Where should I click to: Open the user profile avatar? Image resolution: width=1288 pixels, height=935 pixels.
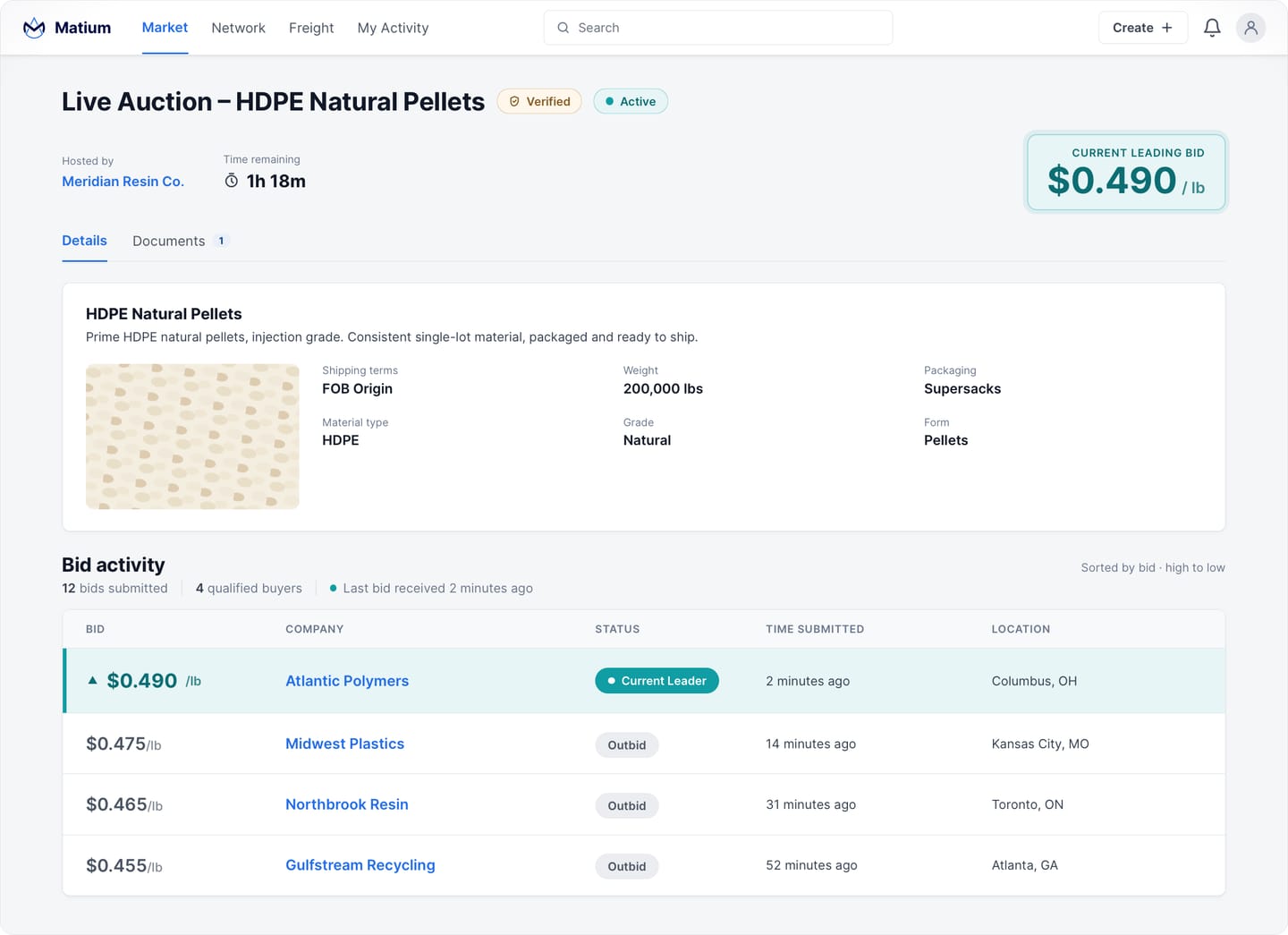pyautogui.click(x=1250, y=28)
